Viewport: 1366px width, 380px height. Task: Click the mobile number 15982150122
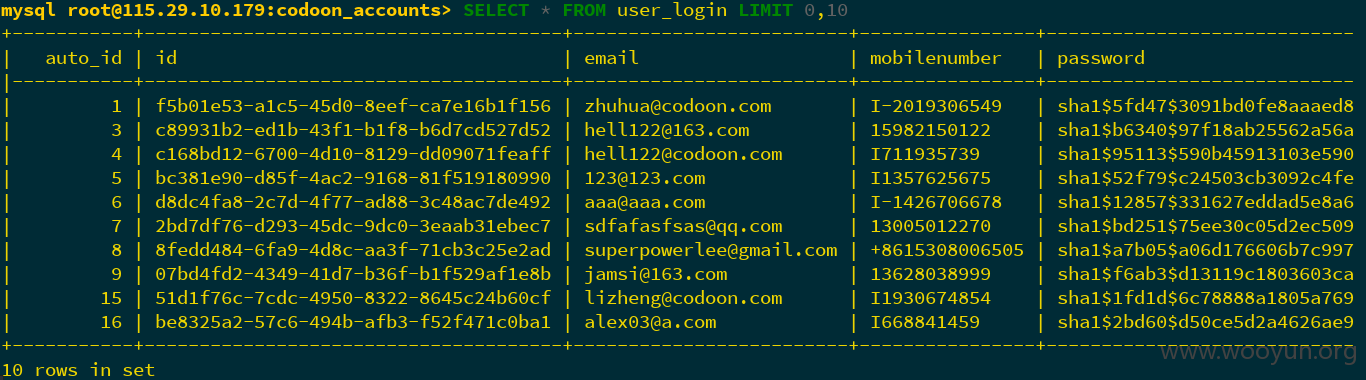(x=930, y=130)
